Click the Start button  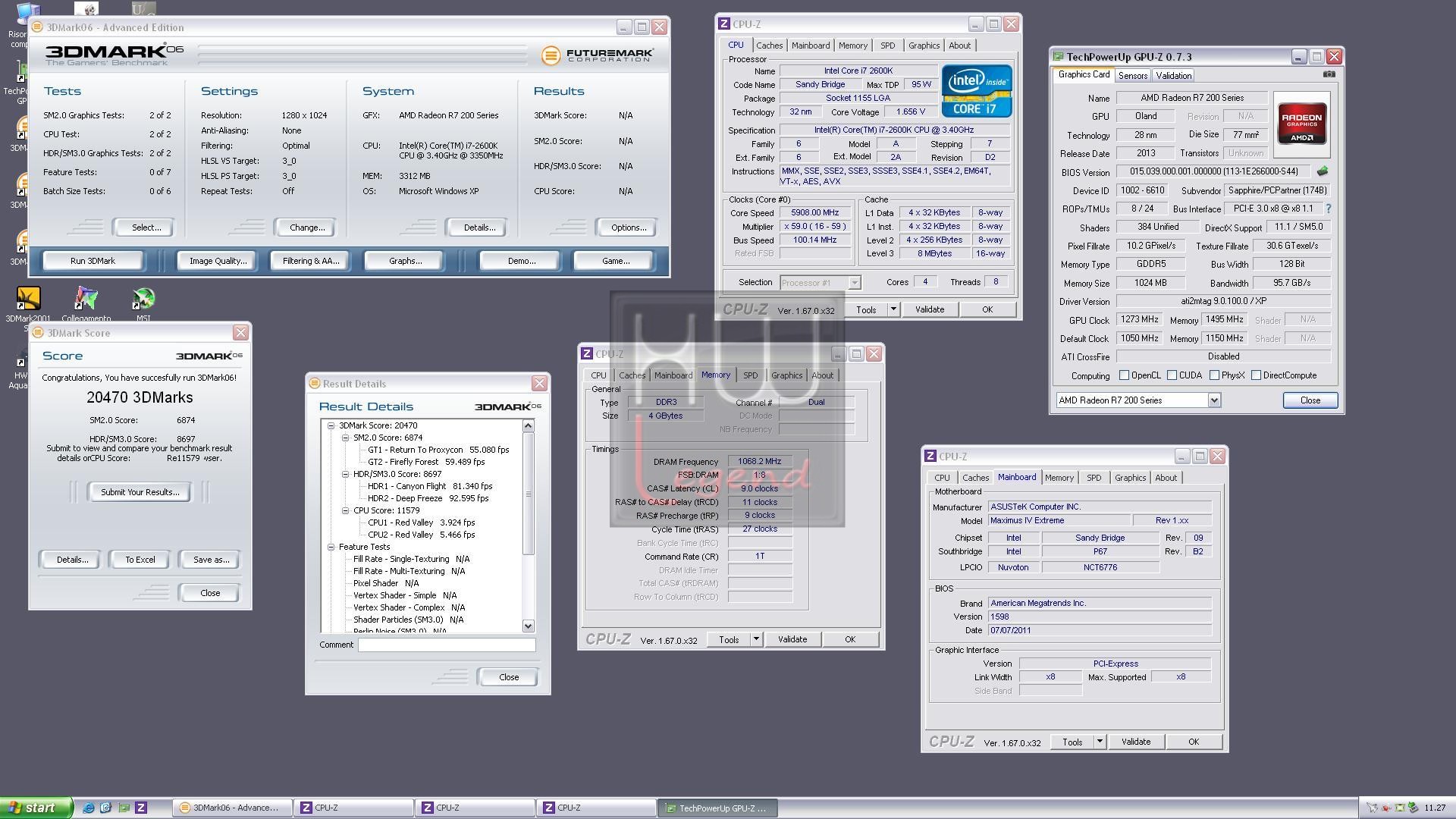[x=36, y=808]
